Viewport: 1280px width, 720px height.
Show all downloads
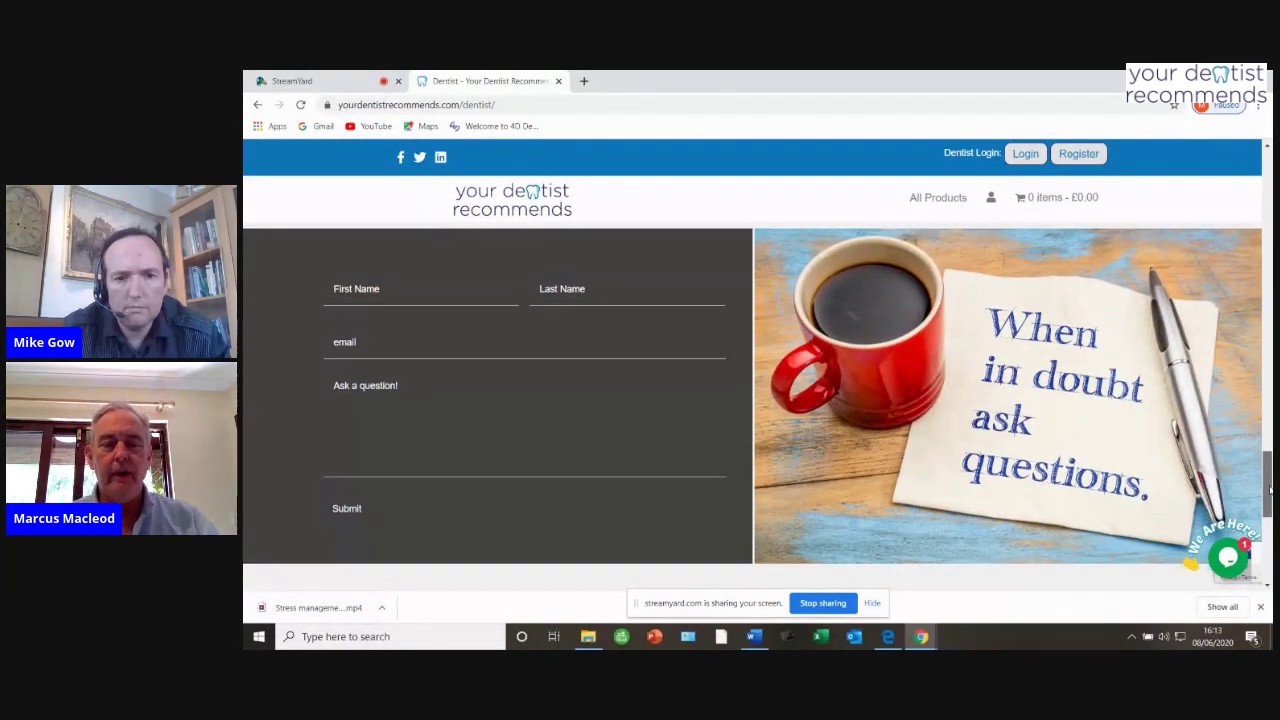pyautogui.click(x=1222, y=607)
